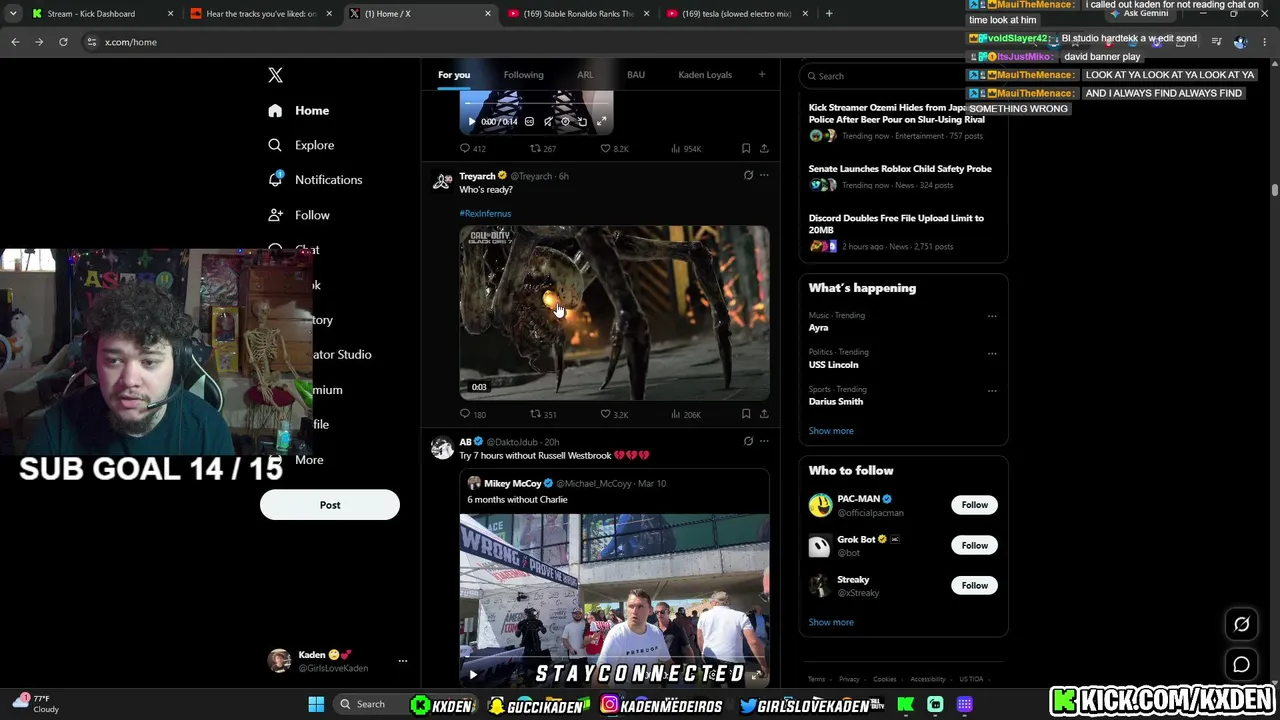Open more options menu on Treyarch post

(764, 176)
